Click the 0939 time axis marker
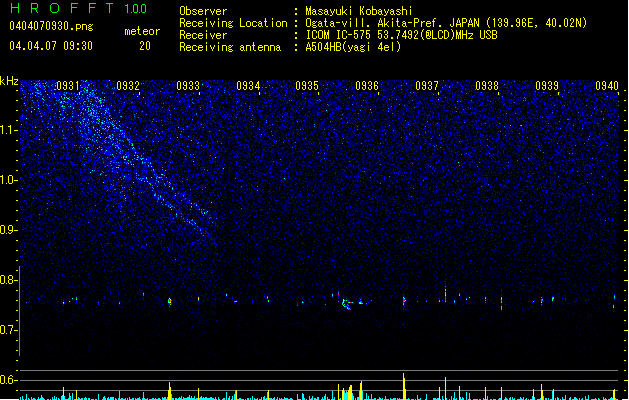 click(x=547, y=86)
